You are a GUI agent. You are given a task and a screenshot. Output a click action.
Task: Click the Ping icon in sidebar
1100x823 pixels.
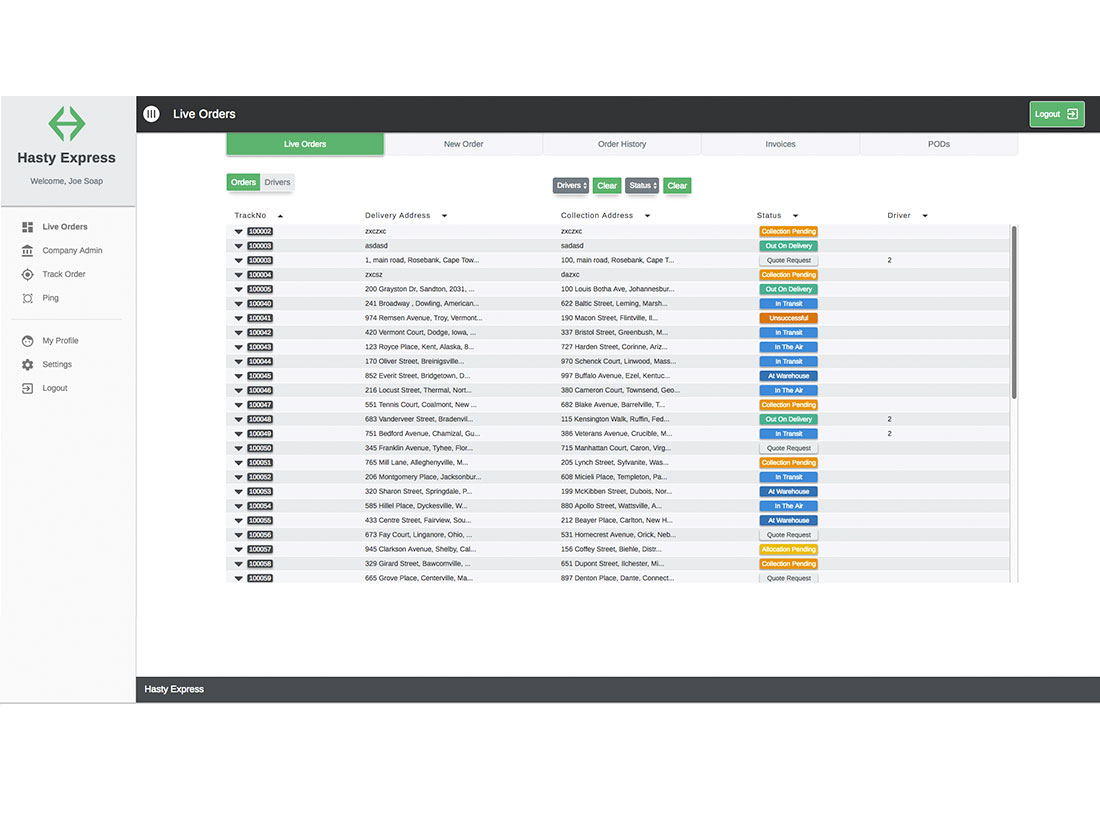click(x=27, y=298)
